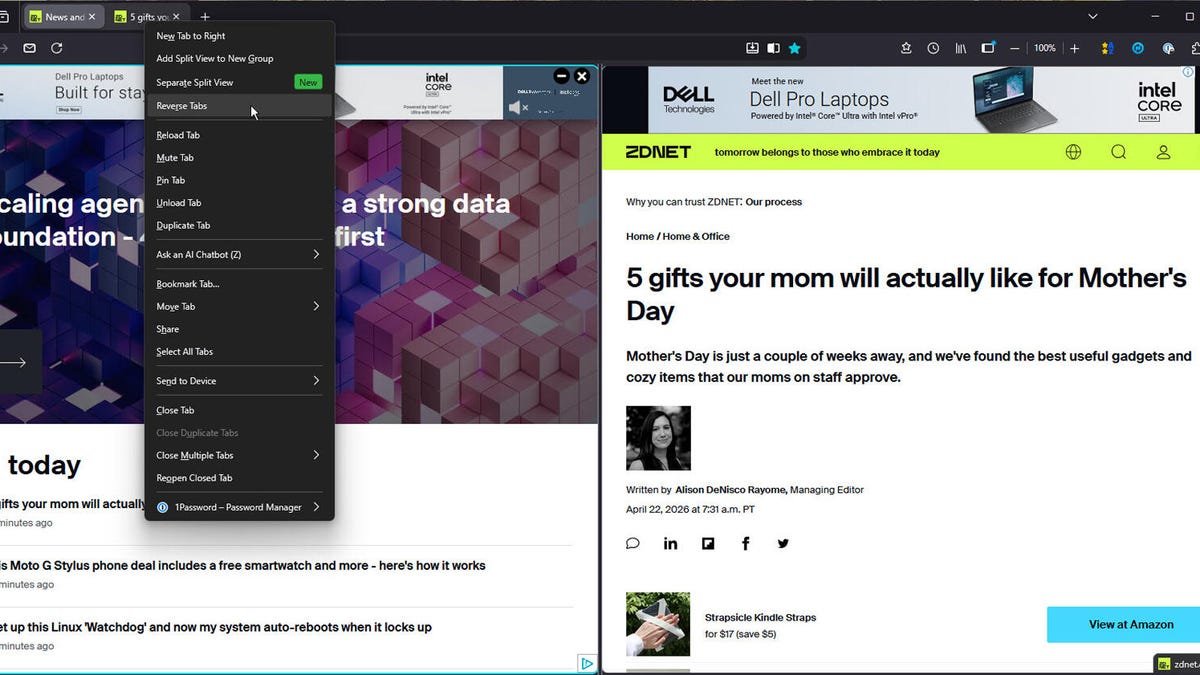
Task: Open a new tab with the plus button
Action: pos(205,16)
